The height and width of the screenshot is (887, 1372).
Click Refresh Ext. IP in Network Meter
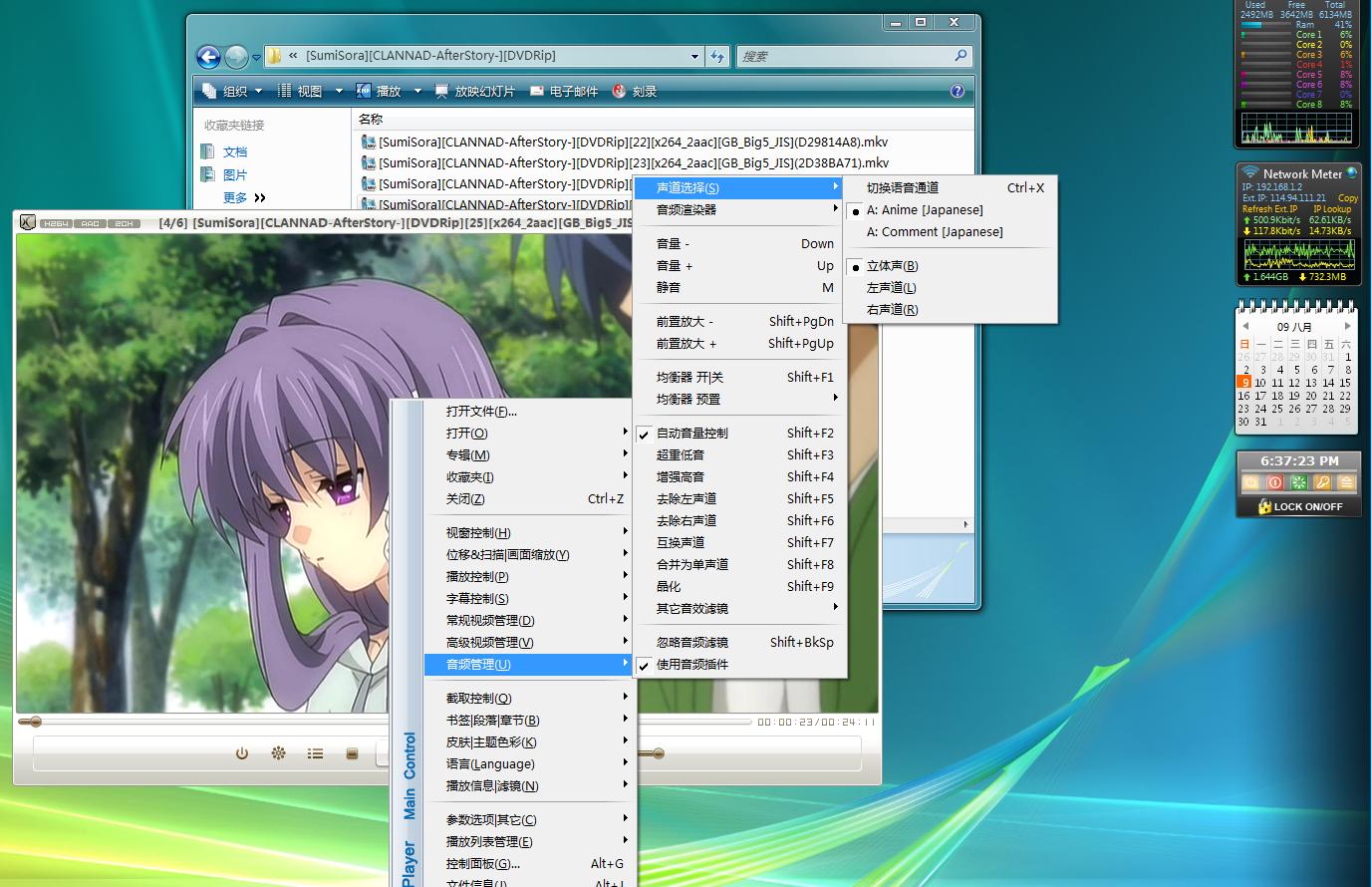(1269, 209)
